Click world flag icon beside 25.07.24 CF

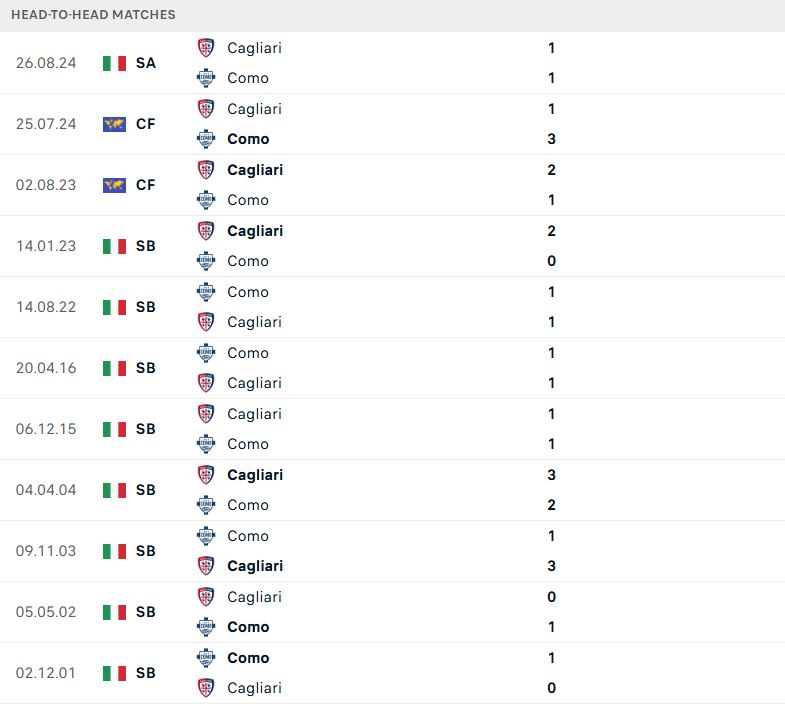pyautogui.click(x=114, y=124)
